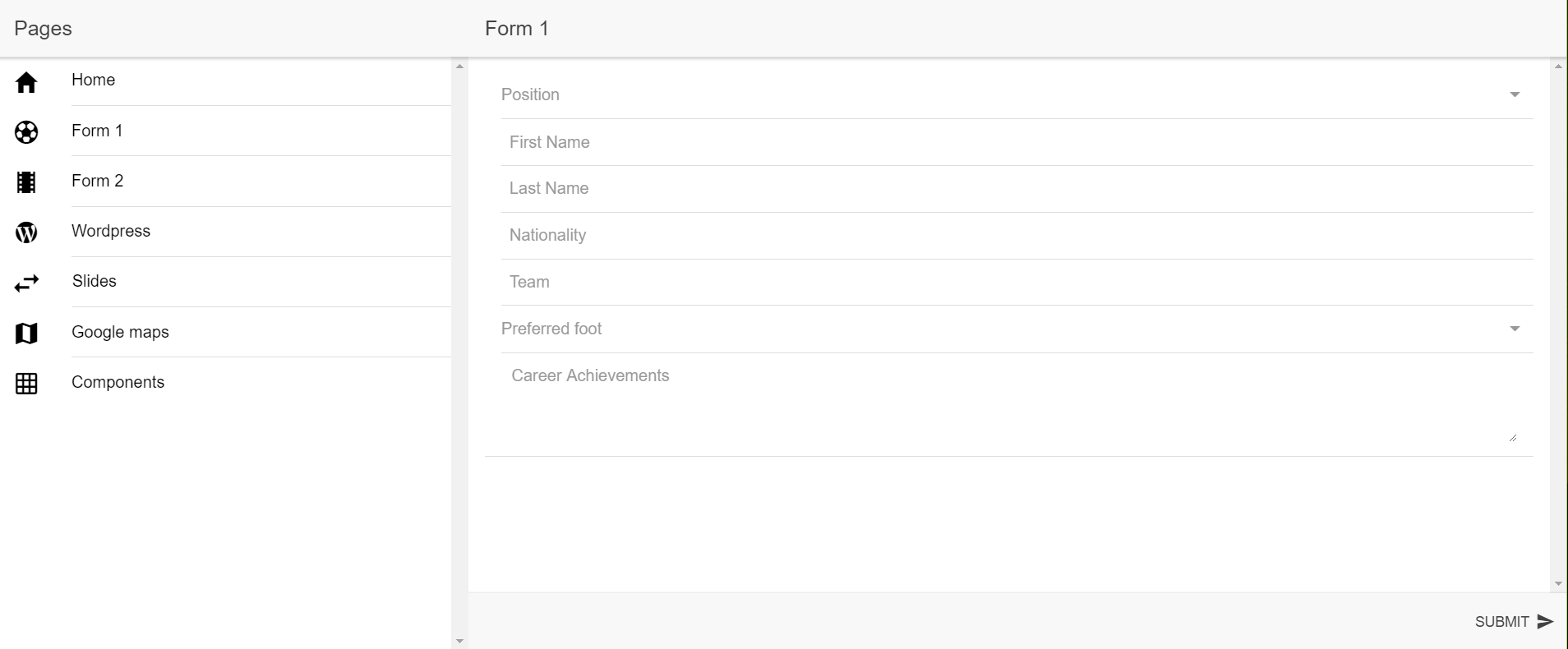Submit the form with SUBMIT button
The width and height of the screenshot is (1568, 649).
point(1514,622)
